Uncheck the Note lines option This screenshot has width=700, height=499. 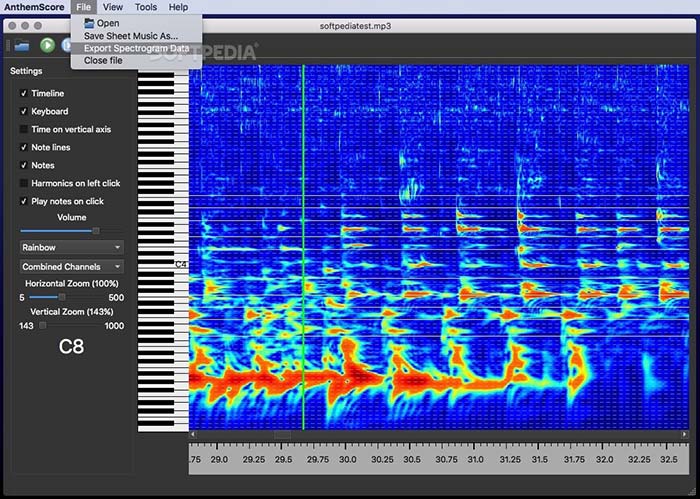(24, 147)
